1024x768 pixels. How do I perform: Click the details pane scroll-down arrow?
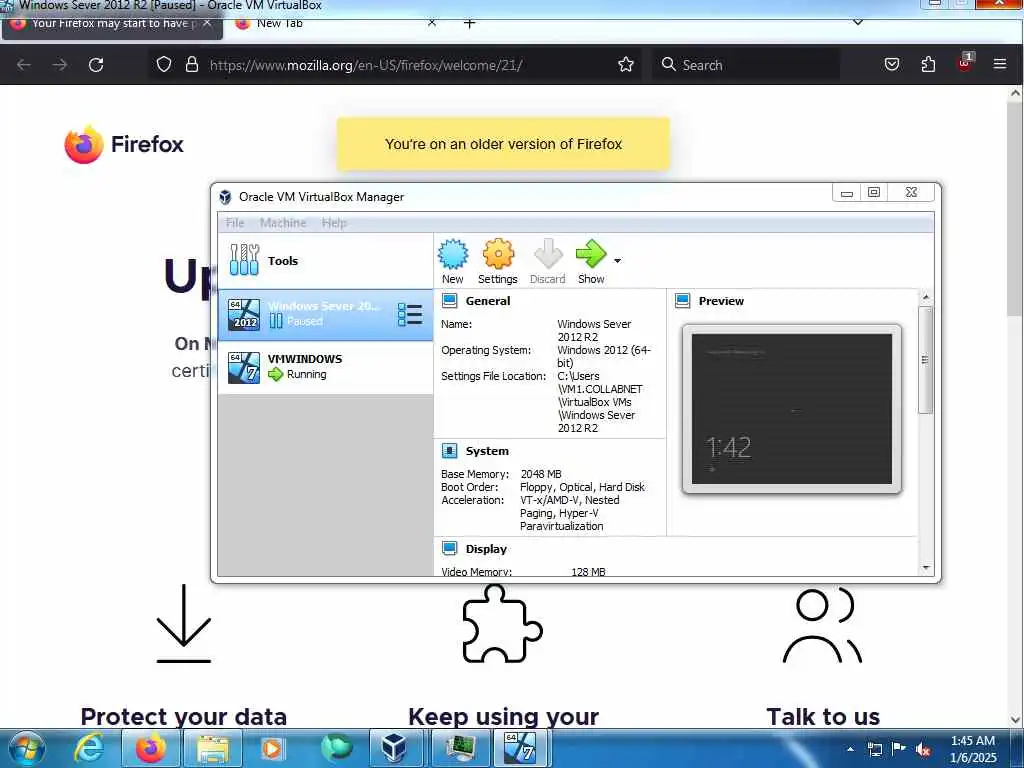click(925, 568)
